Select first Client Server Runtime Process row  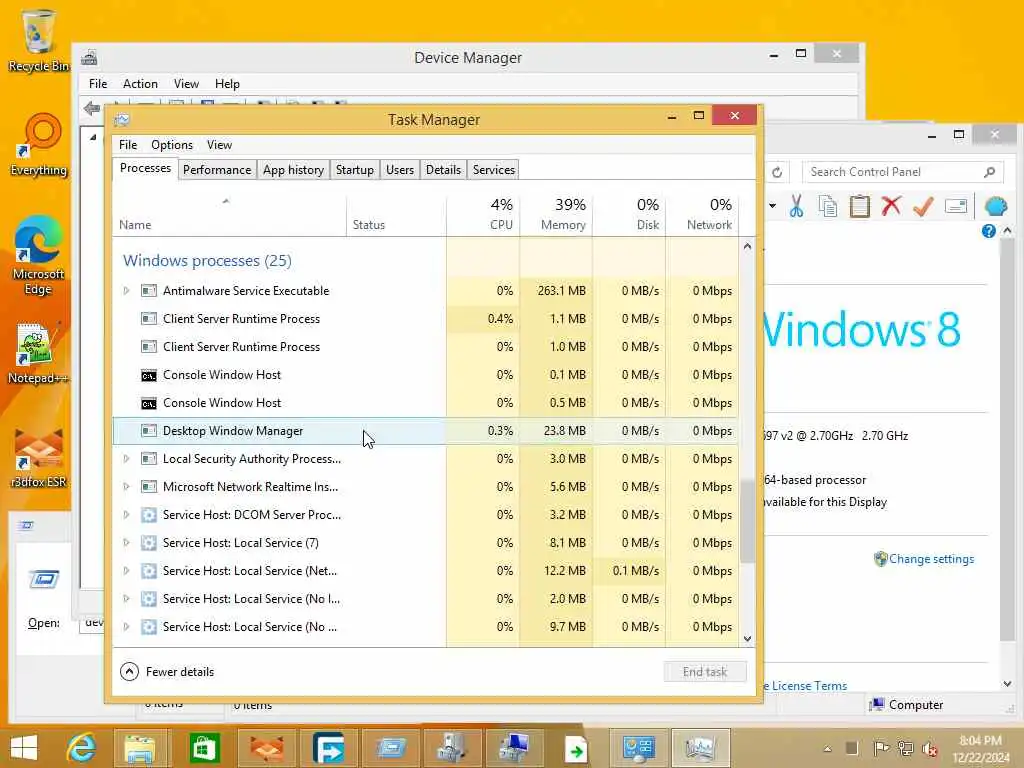click(x=426, y=319)
